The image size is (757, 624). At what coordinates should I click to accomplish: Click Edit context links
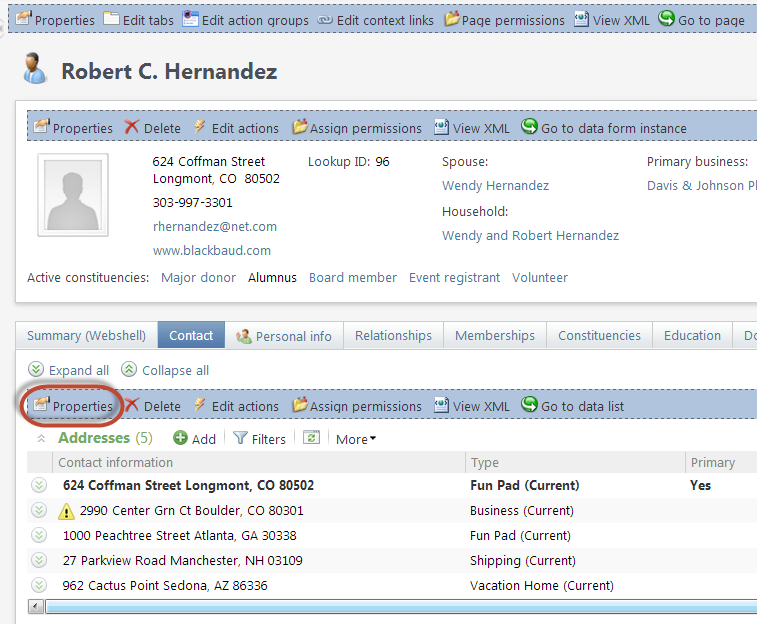[x=376, y=20]
